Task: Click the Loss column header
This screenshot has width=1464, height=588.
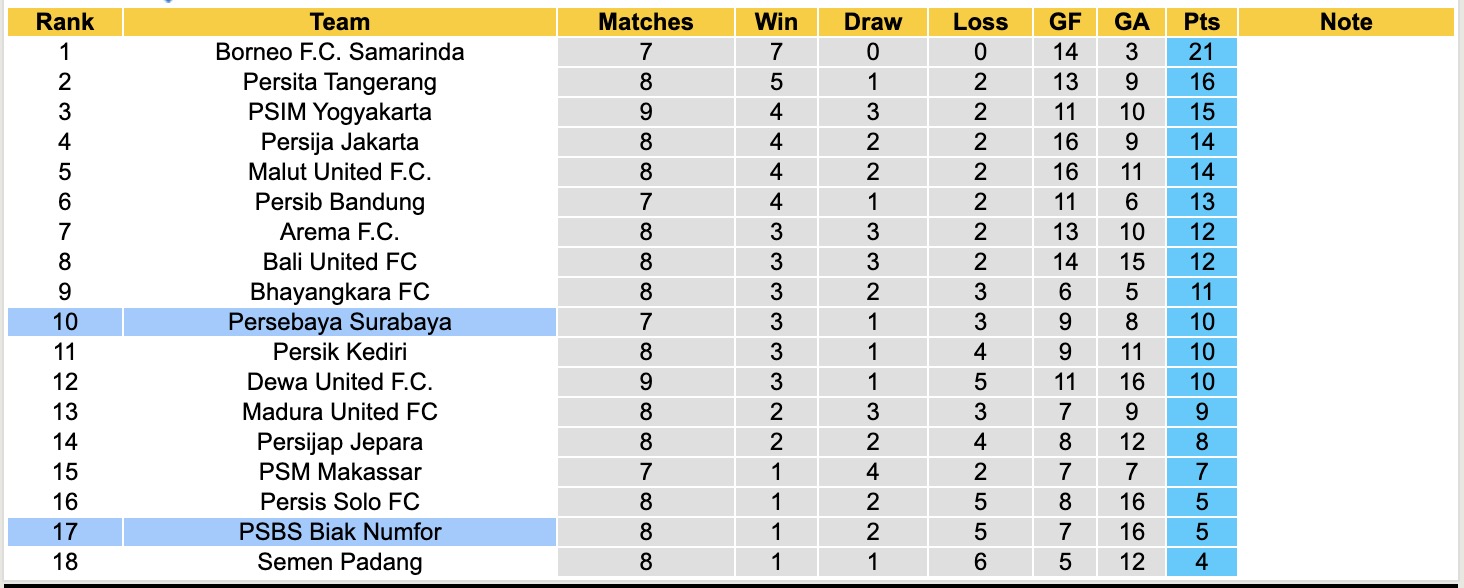Action: point(980,22)
